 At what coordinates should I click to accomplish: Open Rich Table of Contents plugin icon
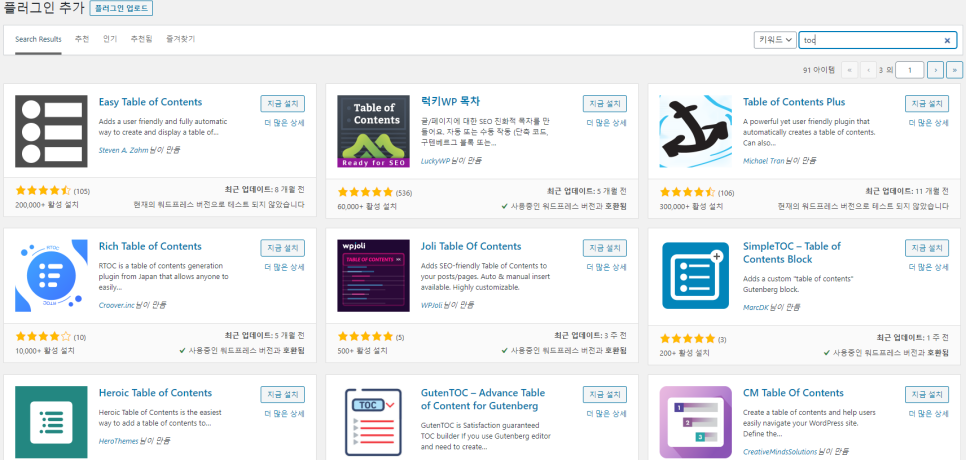point(51,276)
